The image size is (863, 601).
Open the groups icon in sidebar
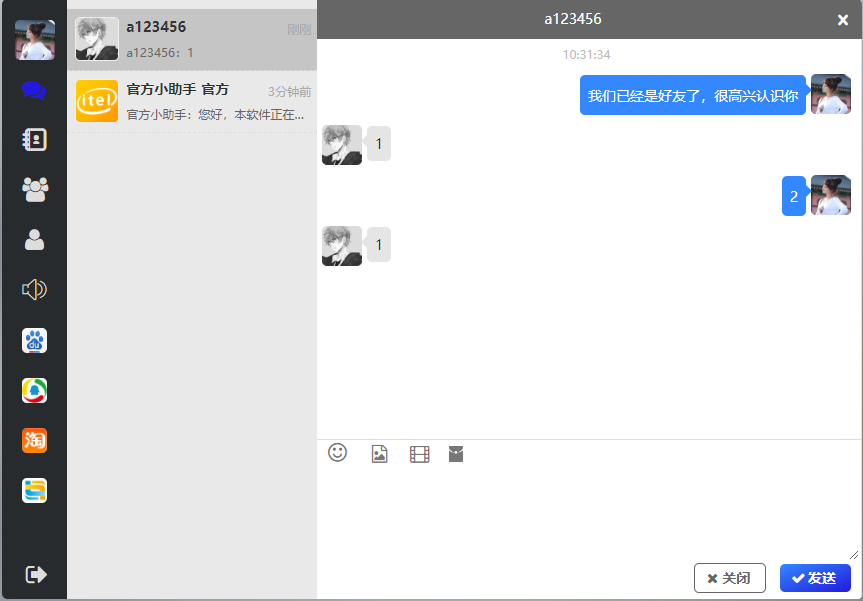tap(34, 190)
